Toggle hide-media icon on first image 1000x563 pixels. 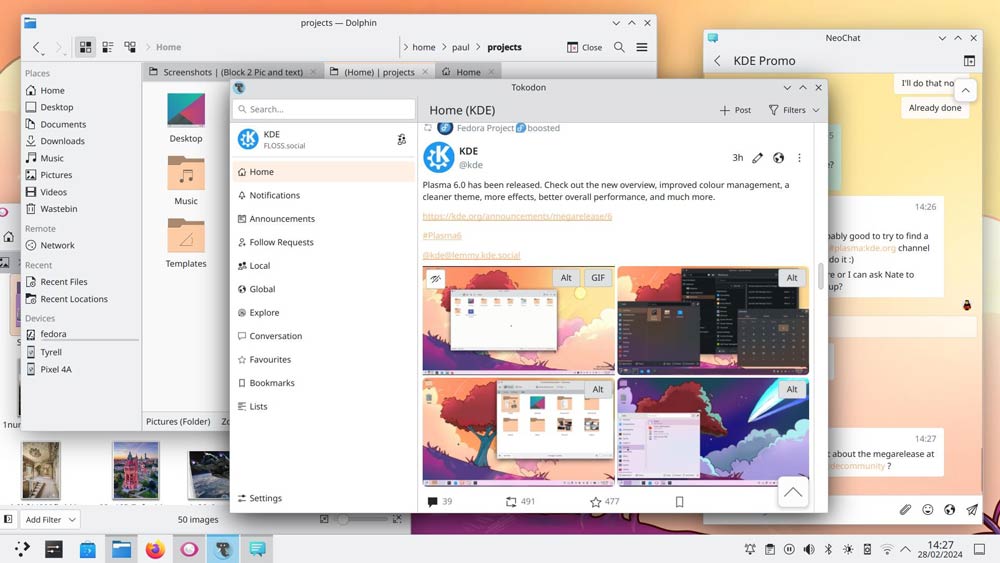point(435,279)
